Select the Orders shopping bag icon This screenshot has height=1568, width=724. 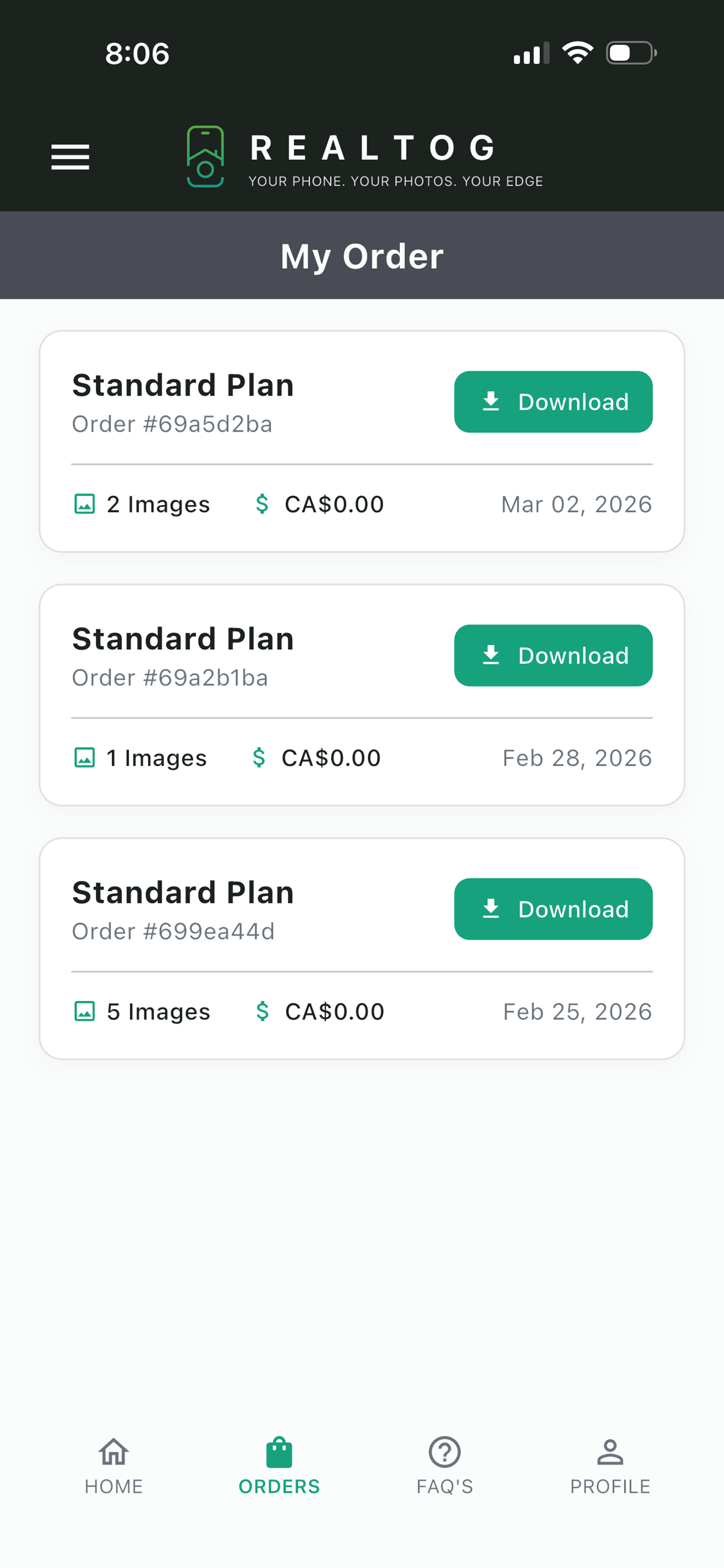279,1452
